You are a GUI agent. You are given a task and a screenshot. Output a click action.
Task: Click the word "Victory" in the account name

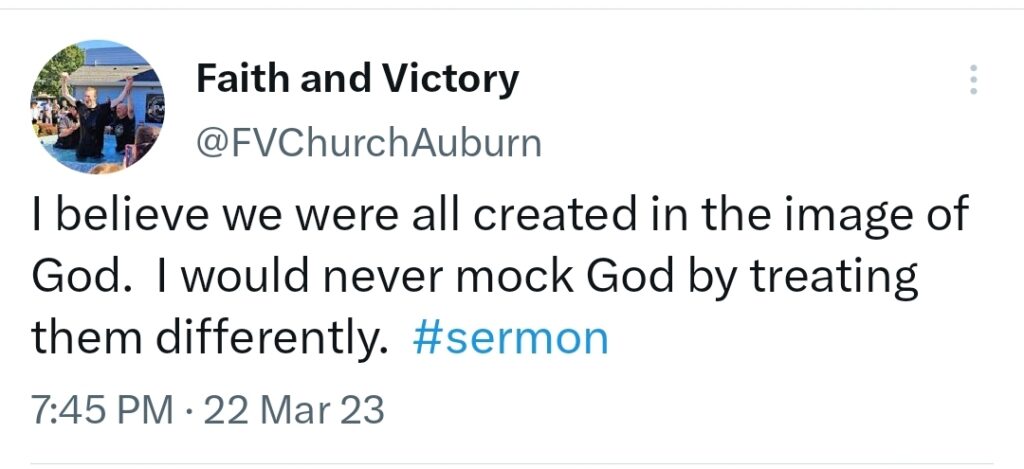point(450,81)
